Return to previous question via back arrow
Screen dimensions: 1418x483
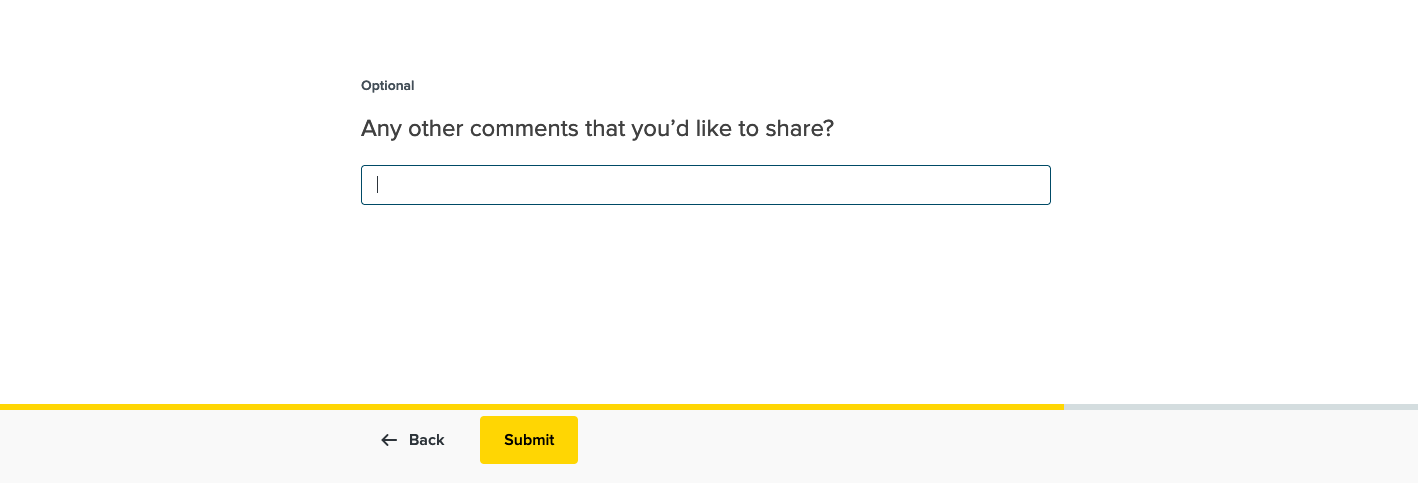(x=389, y=440)
